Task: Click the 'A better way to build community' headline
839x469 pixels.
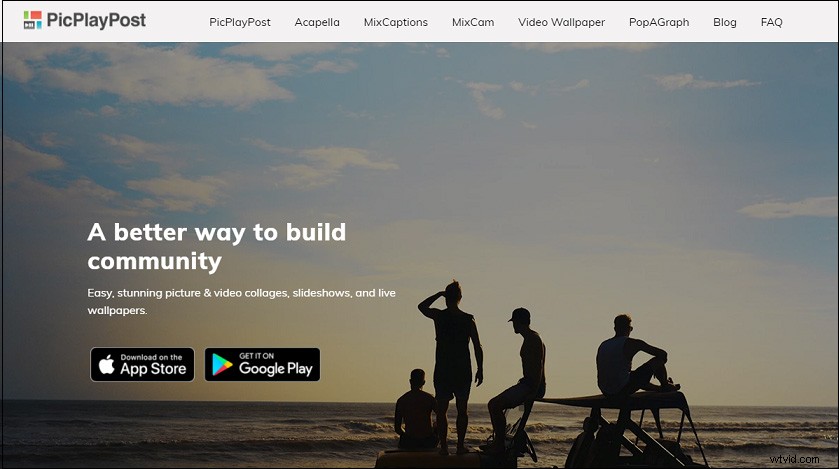Action: (x=217, y=247)
